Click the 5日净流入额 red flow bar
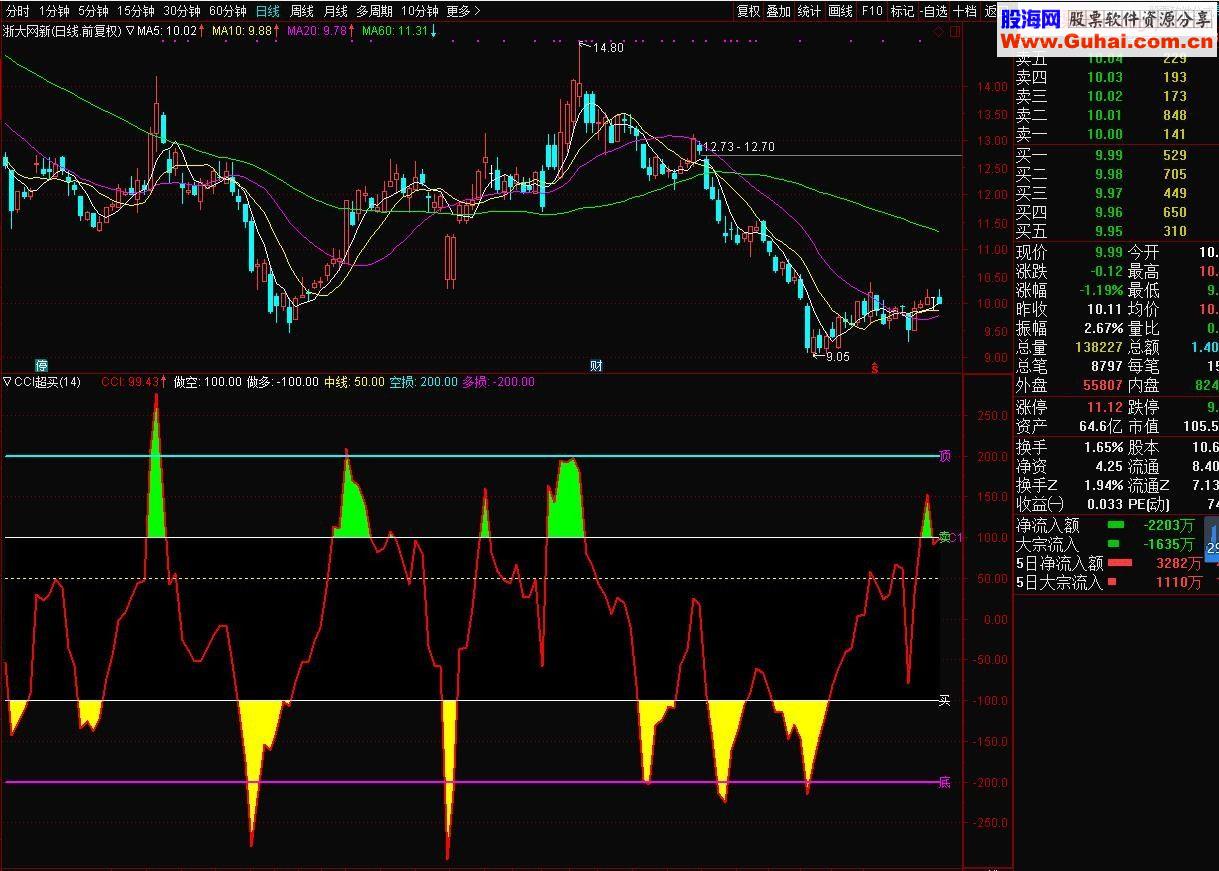 pos(1119,562)
